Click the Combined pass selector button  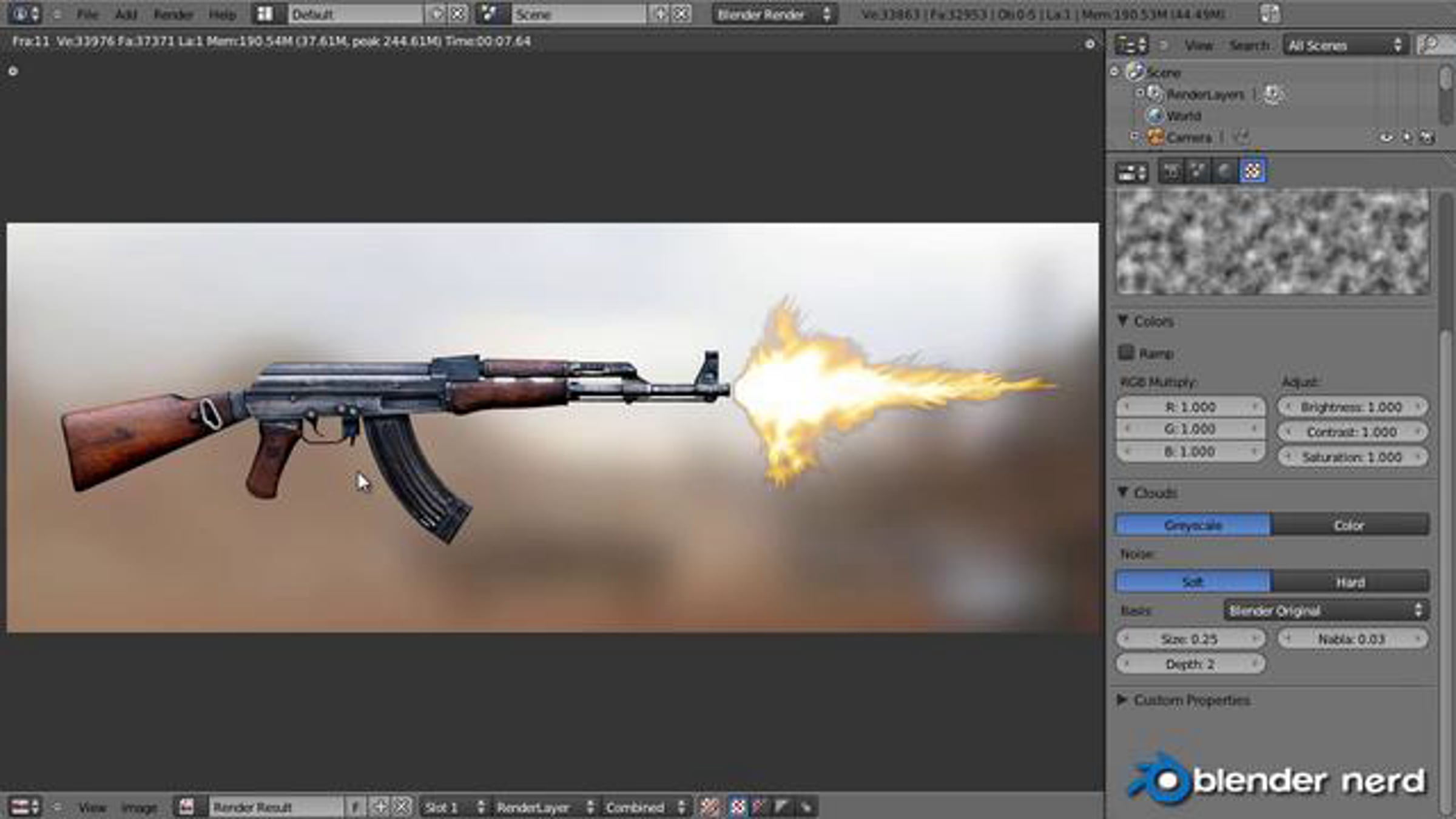pyautogui.click(x=645, y=807)
